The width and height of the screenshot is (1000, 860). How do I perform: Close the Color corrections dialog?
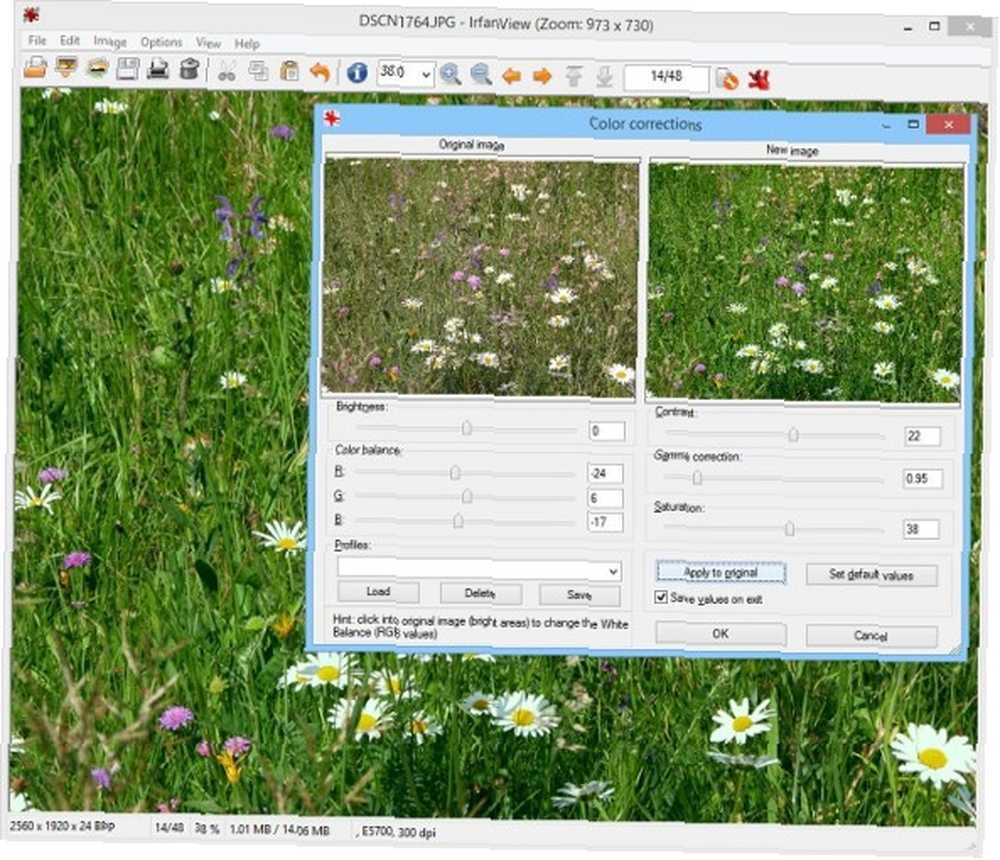point(949,124)
